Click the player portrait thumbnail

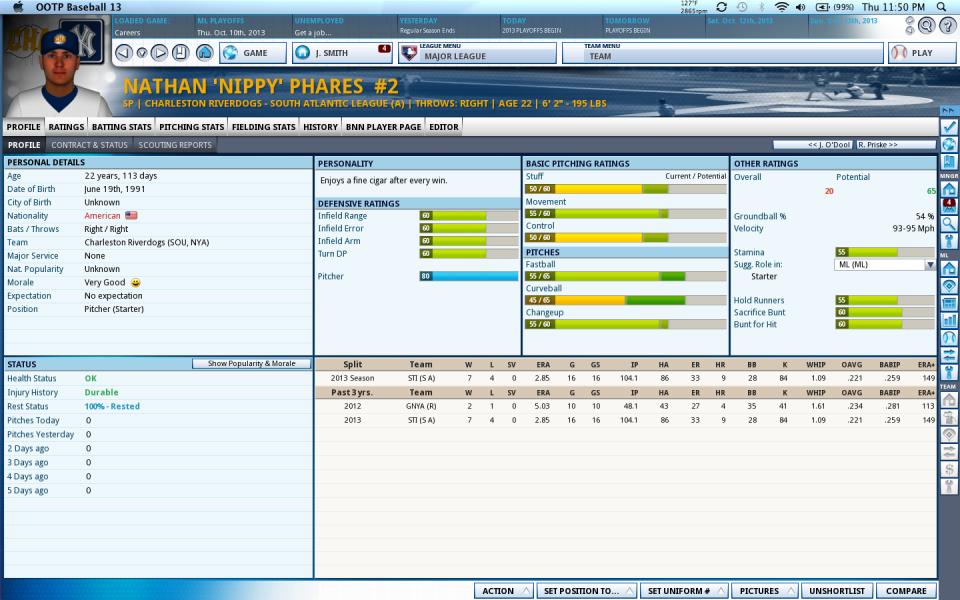[x=57, y=66]
